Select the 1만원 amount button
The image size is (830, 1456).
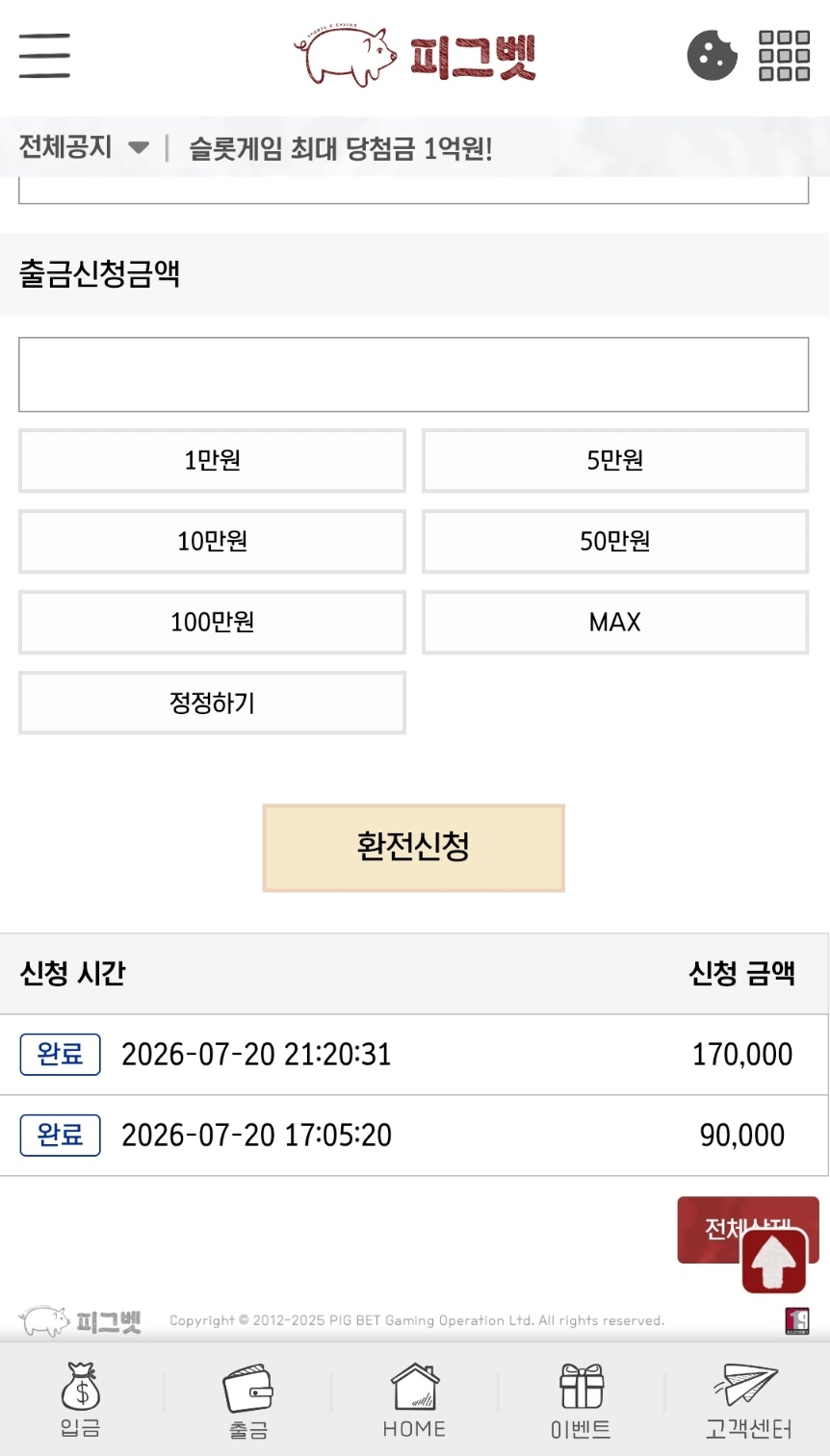tap(212, 461)
